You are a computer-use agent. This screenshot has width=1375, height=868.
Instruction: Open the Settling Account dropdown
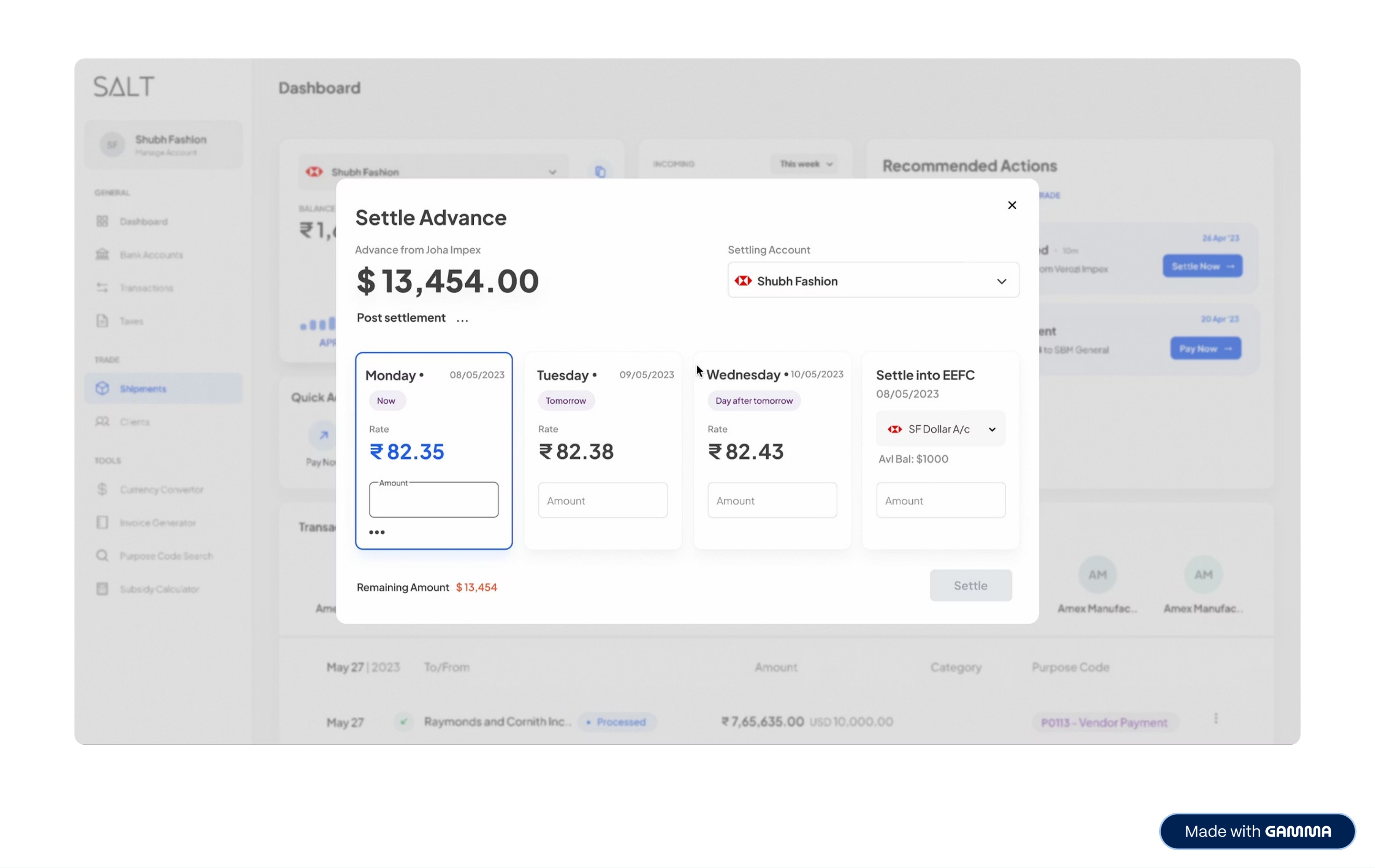pos(873,281)
